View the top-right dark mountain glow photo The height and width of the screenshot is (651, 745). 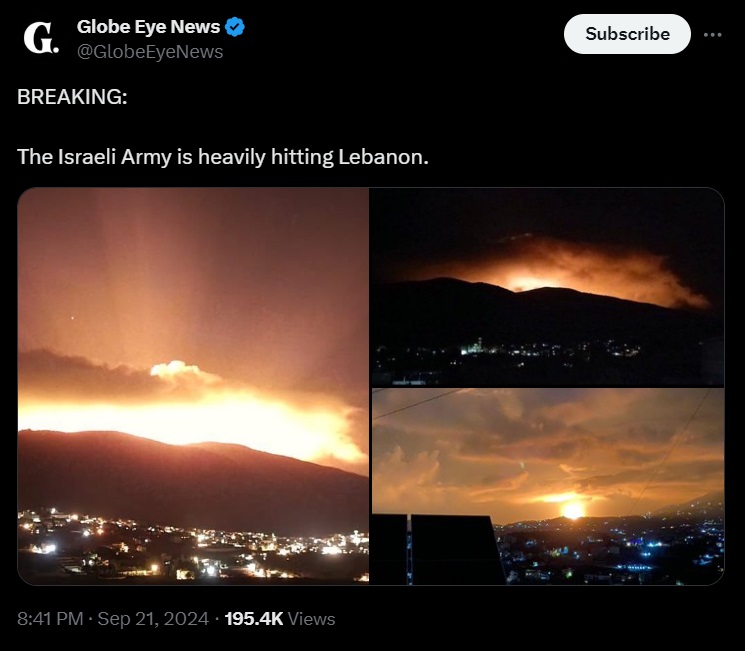click(547, 287)
